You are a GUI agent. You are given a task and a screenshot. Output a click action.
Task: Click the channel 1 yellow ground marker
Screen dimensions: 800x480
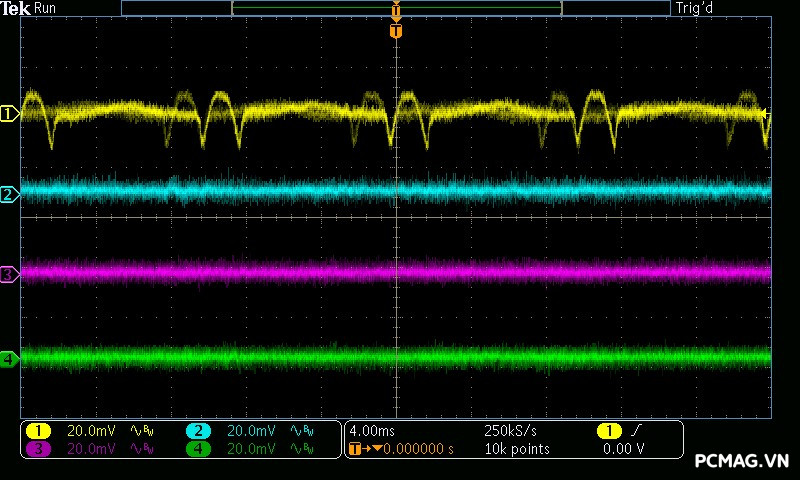9,115
